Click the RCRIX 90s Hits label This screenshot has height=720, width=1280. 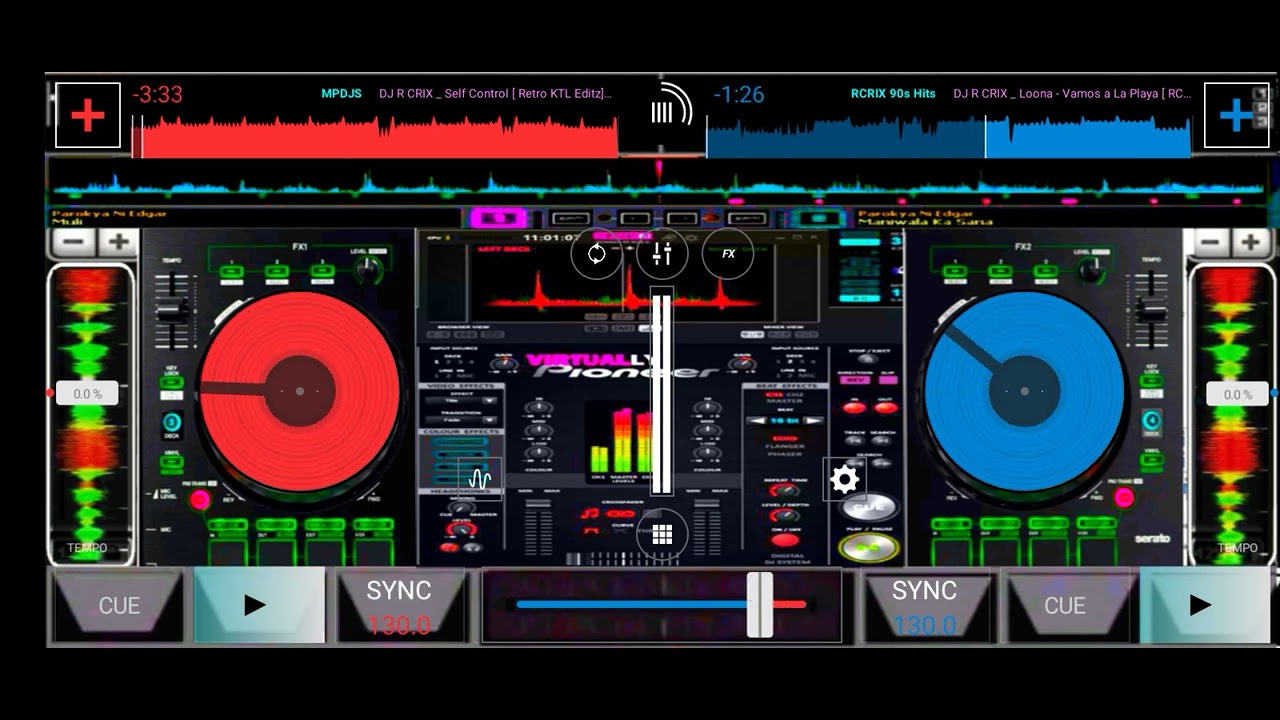(x=893, y=94)
